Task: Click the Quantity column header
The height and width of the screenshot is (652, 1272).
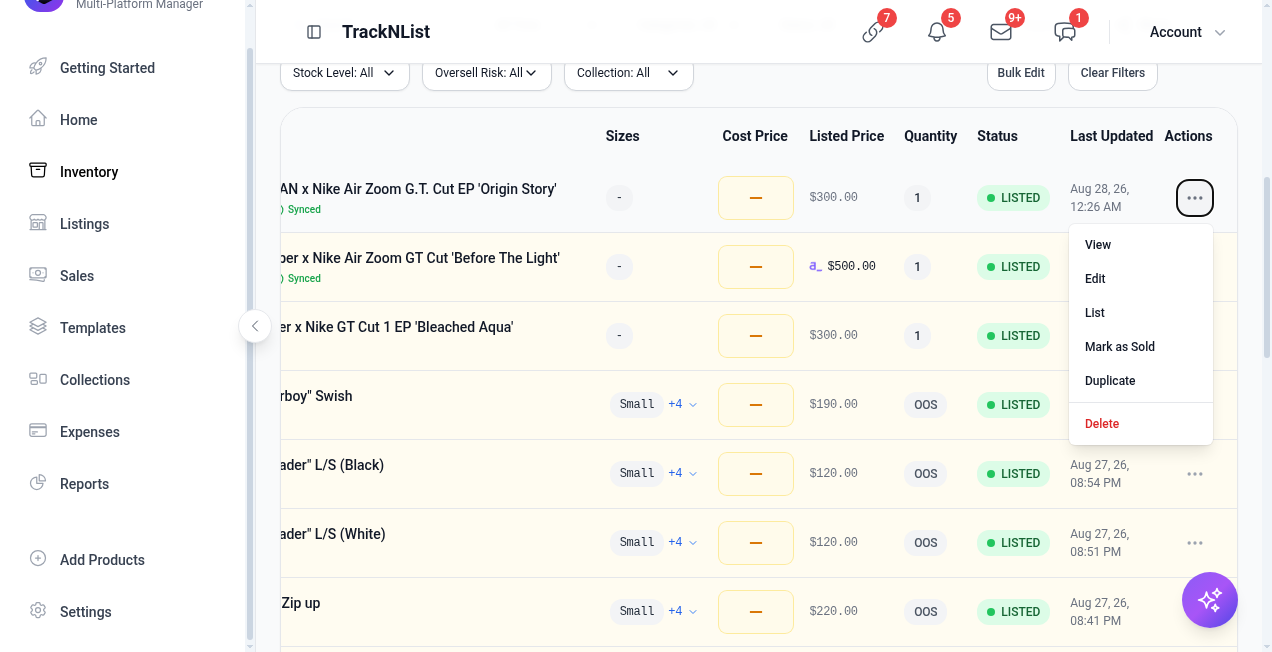Action: [x=930, y=136]
